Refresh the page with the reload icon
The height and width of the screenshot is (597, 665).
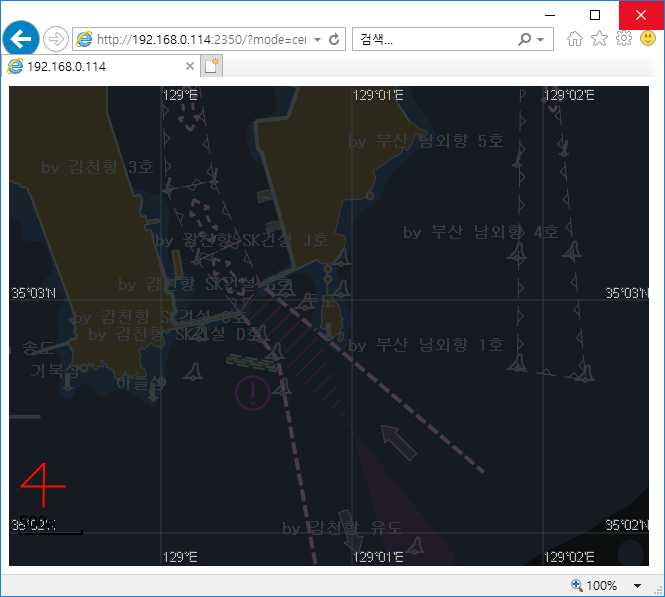(334, 40)
